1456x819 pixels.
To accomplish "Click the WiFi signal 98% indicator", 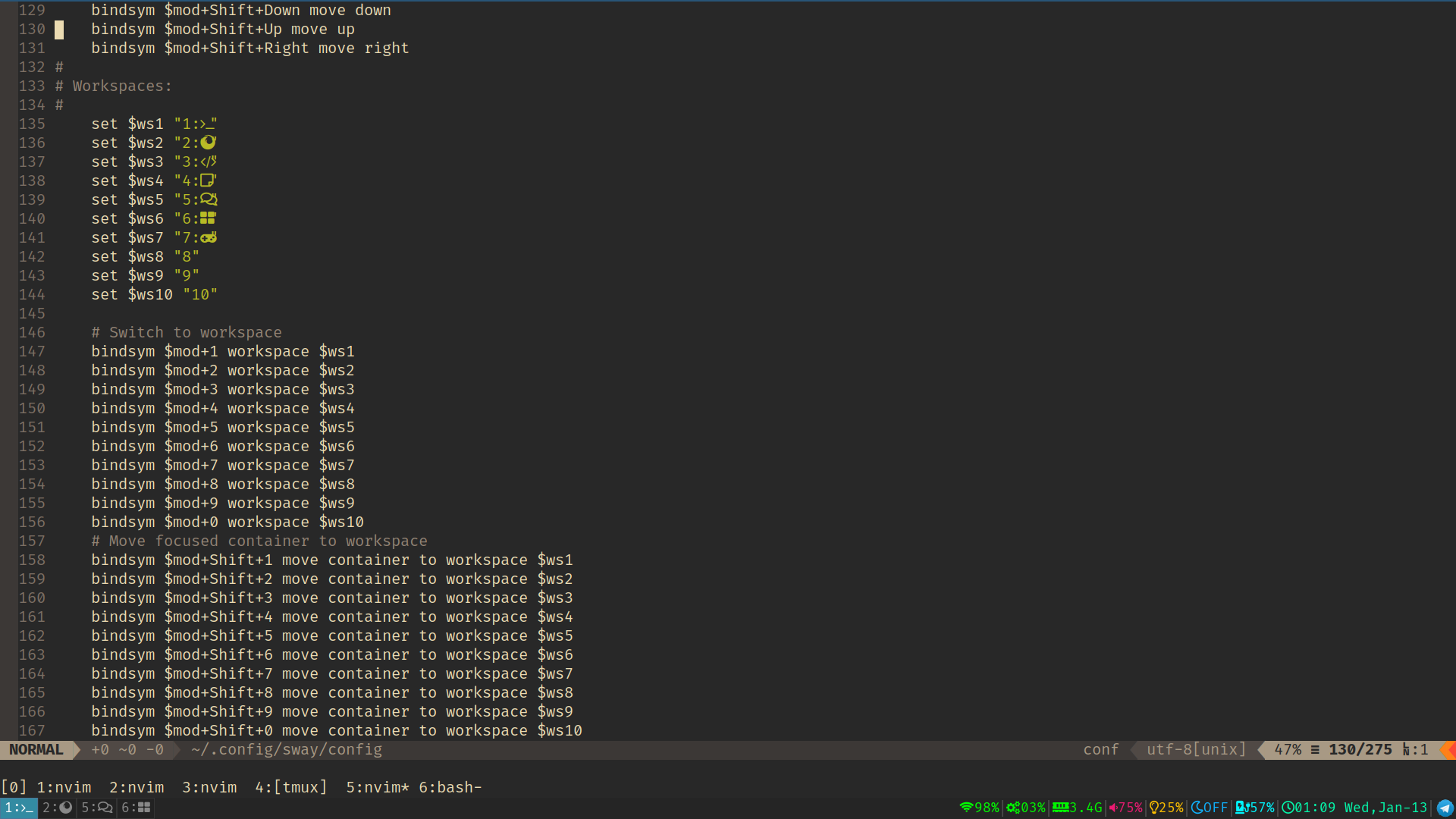I will 979,808.
